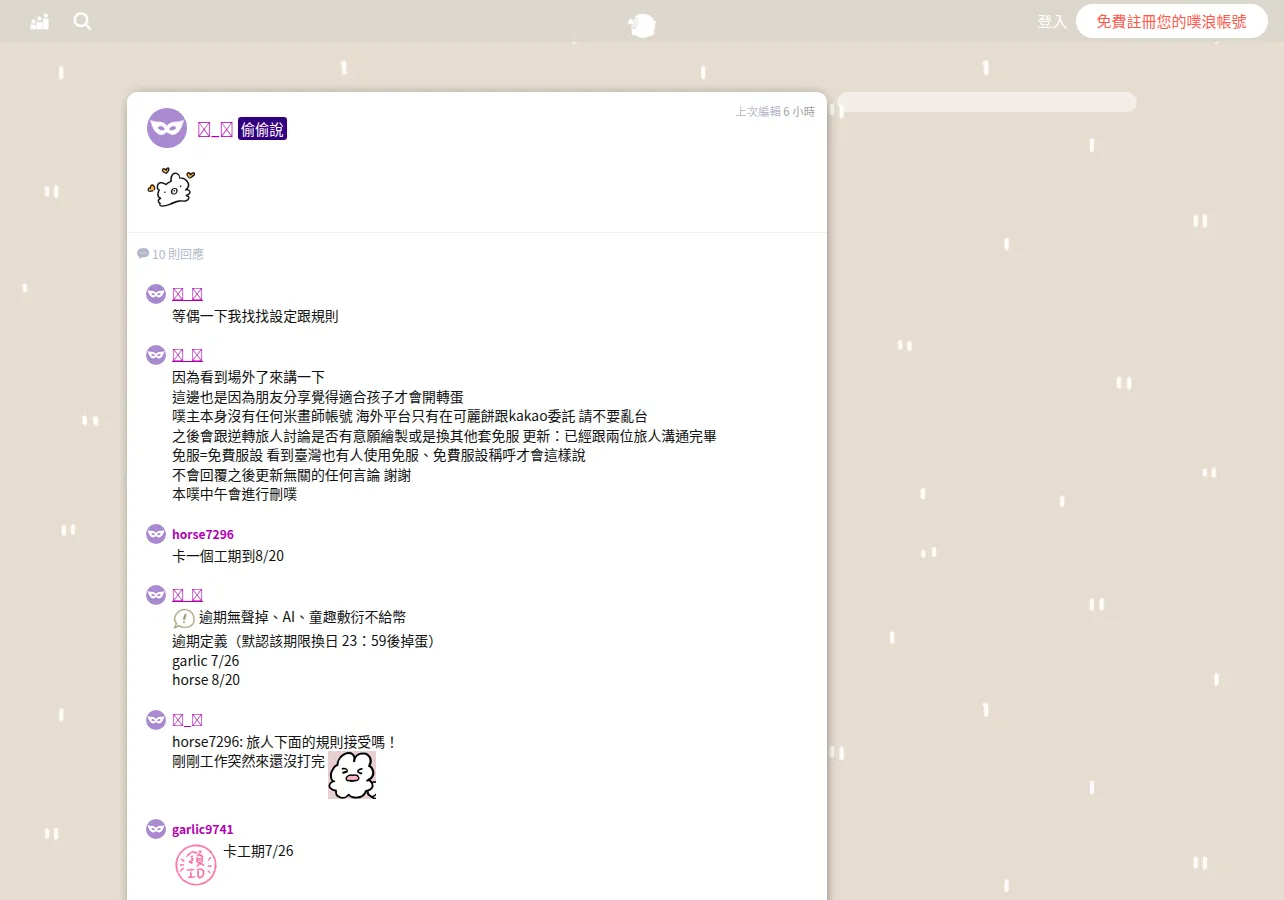Viewport: 1284px width, 900px height.
Task: Click the text 卡一個工期到8/20
Action: pos(228,556)
